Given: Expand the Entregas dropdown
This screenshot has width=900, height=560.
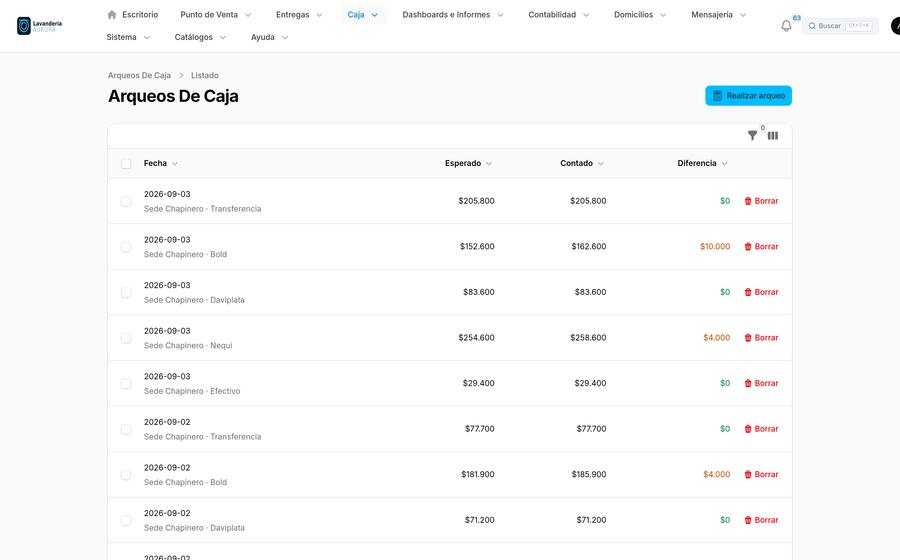Looking at the screenshot, I should click(299, 14).
